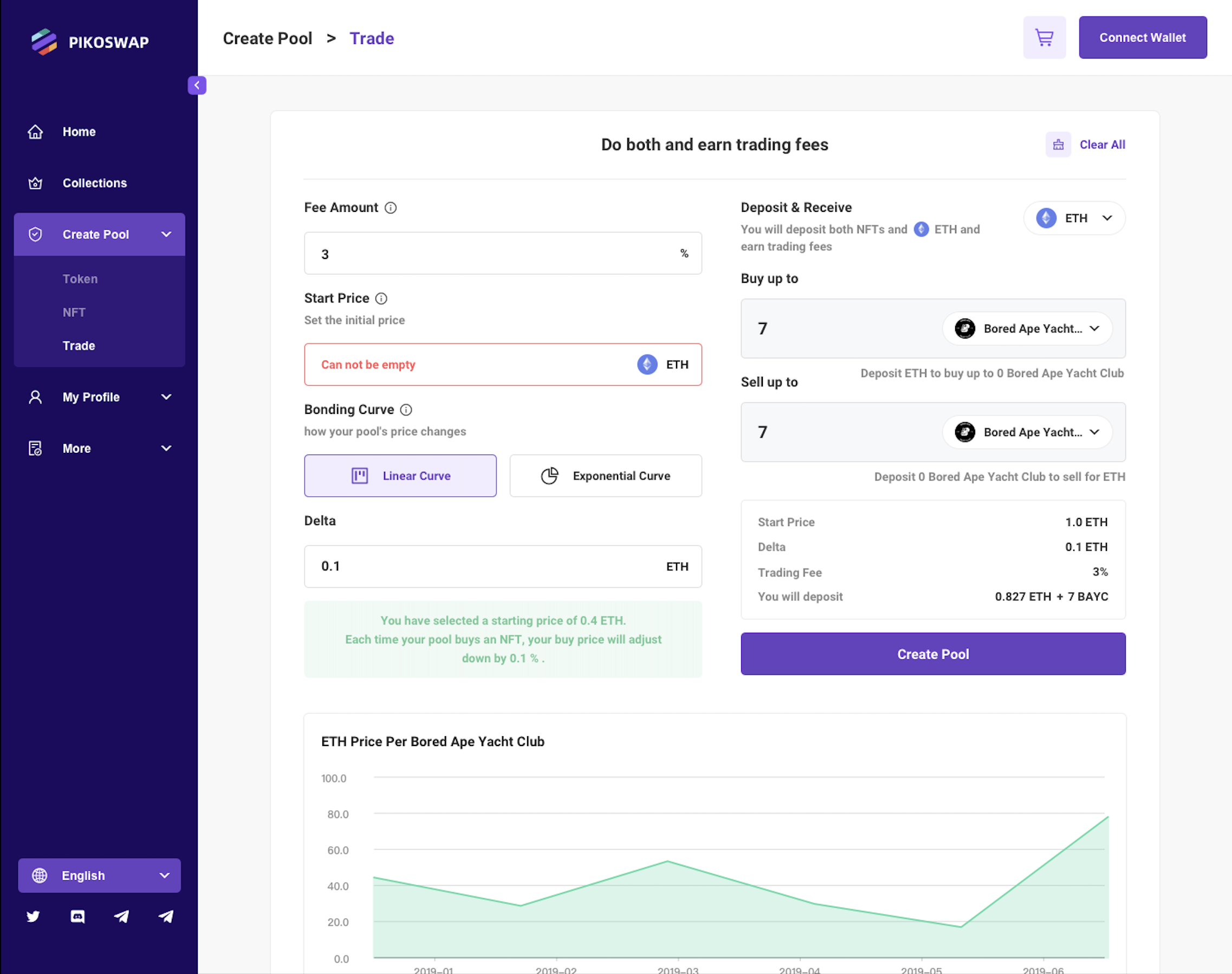Collapse sidebar with the arrow button
Viewport: 1232px width, 974px height.
pyautogui.click(x=197, y=86)
